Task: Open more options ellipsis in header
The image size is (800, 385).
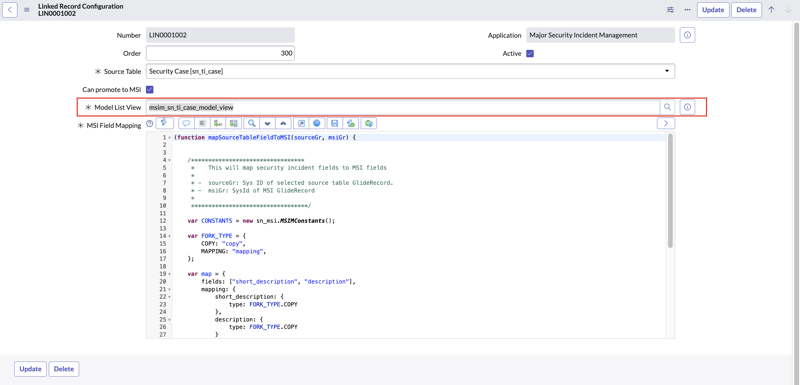Action: coord(687,10)
